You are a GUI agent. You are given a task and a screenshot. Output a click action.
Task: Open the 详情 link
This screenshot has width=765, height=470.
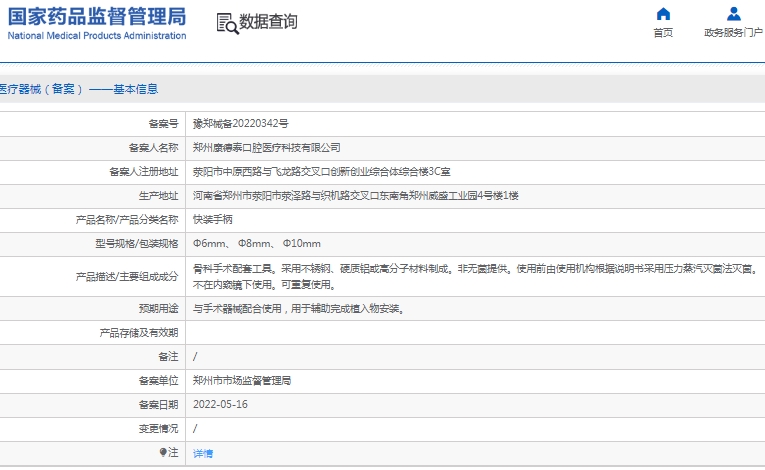[203, 453]
